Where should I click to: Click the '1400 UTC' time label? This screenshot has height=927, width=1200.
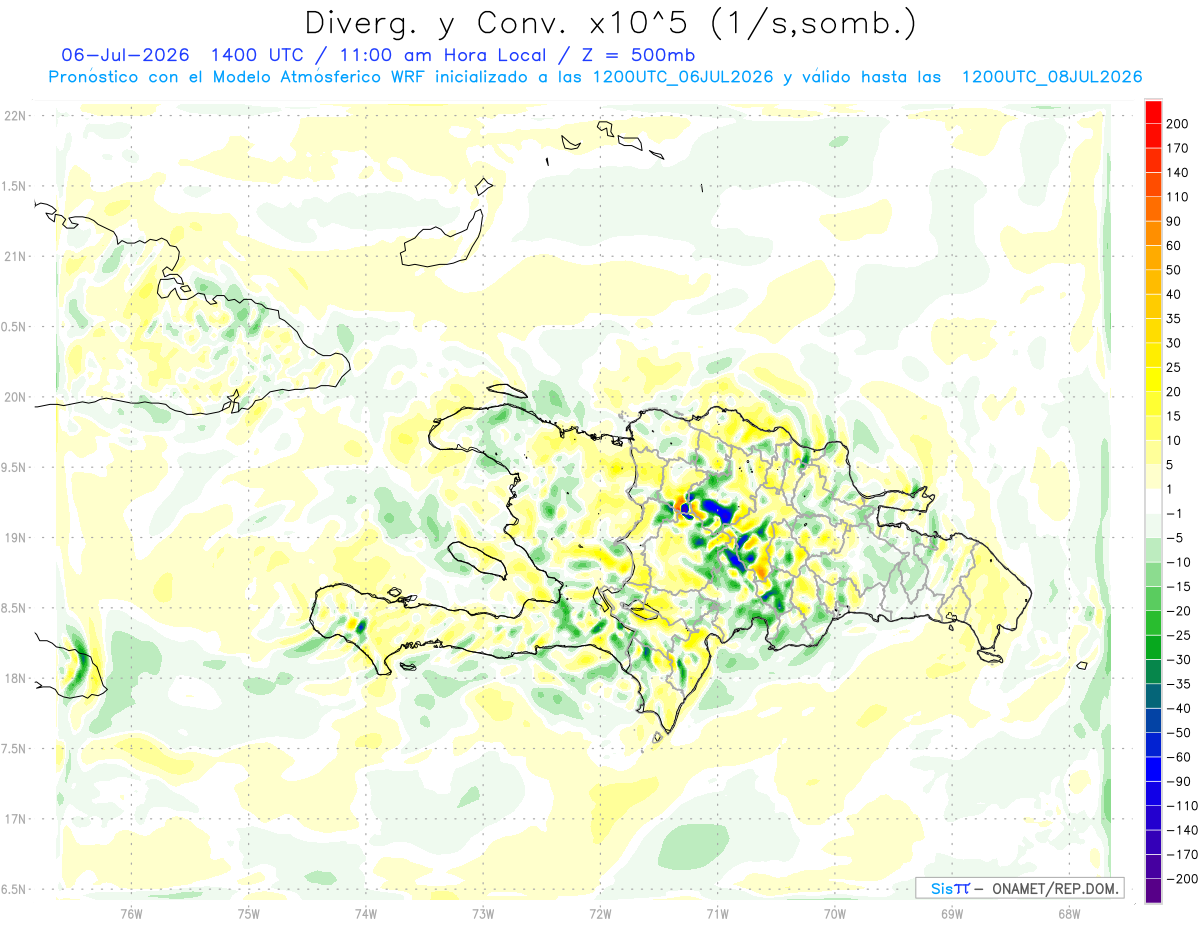[x=258, y=54]
